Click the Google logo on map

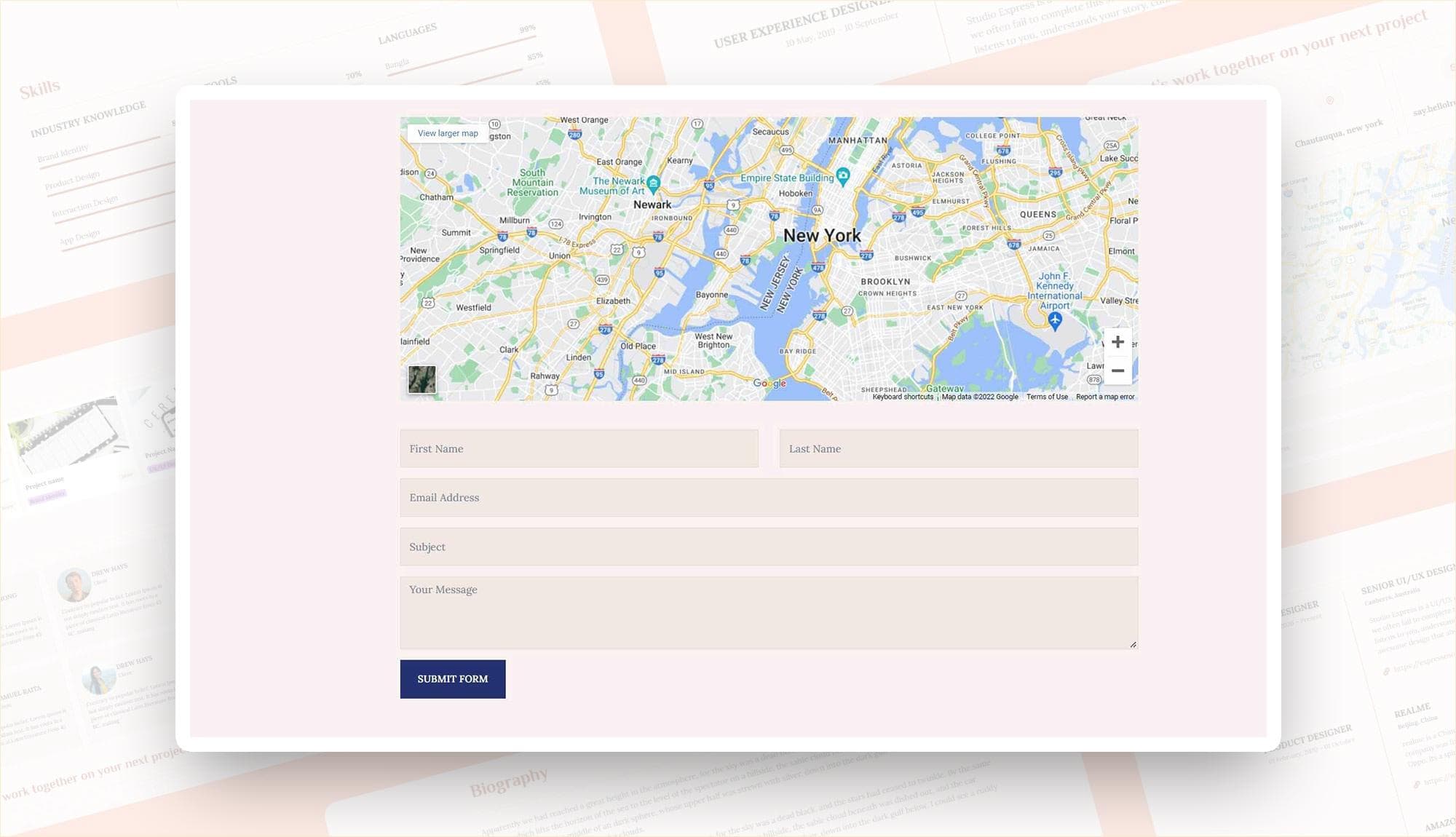pos(769,383)
